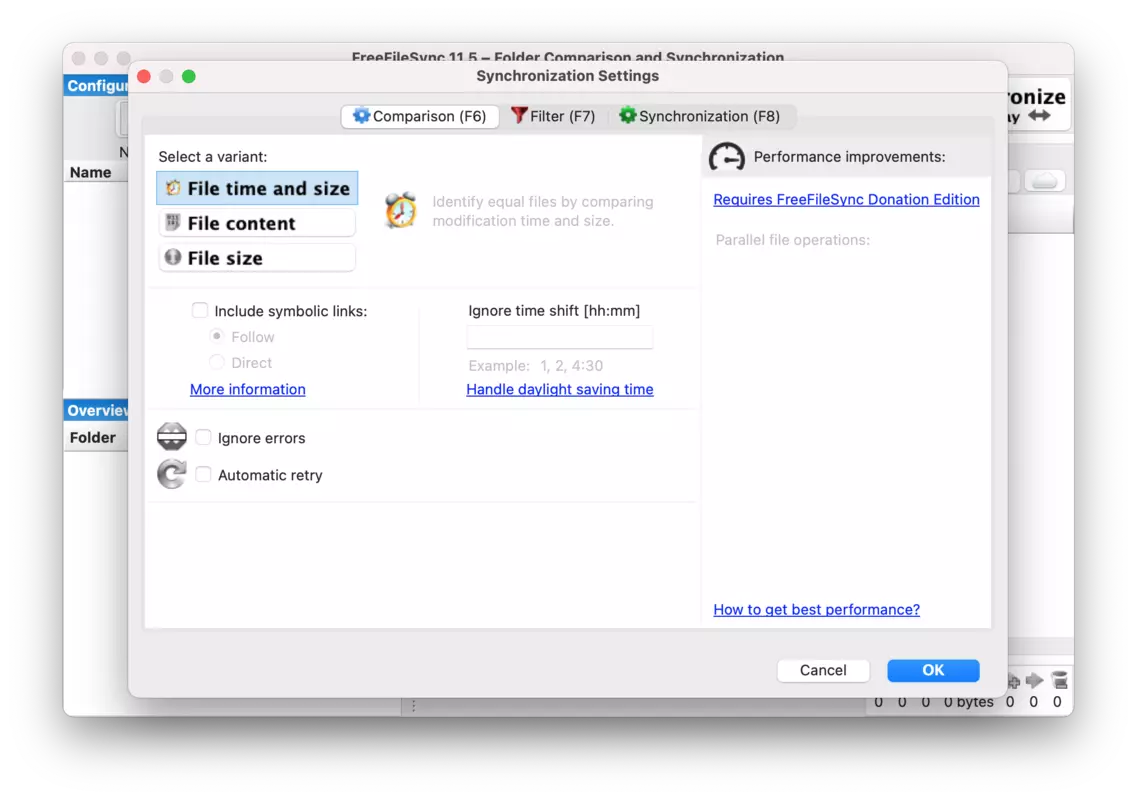Image resolution: width=1137 pixels, height=800 pixels.
Task: Open the Filter (F7) tab
Action: click(x=553, y=116)
